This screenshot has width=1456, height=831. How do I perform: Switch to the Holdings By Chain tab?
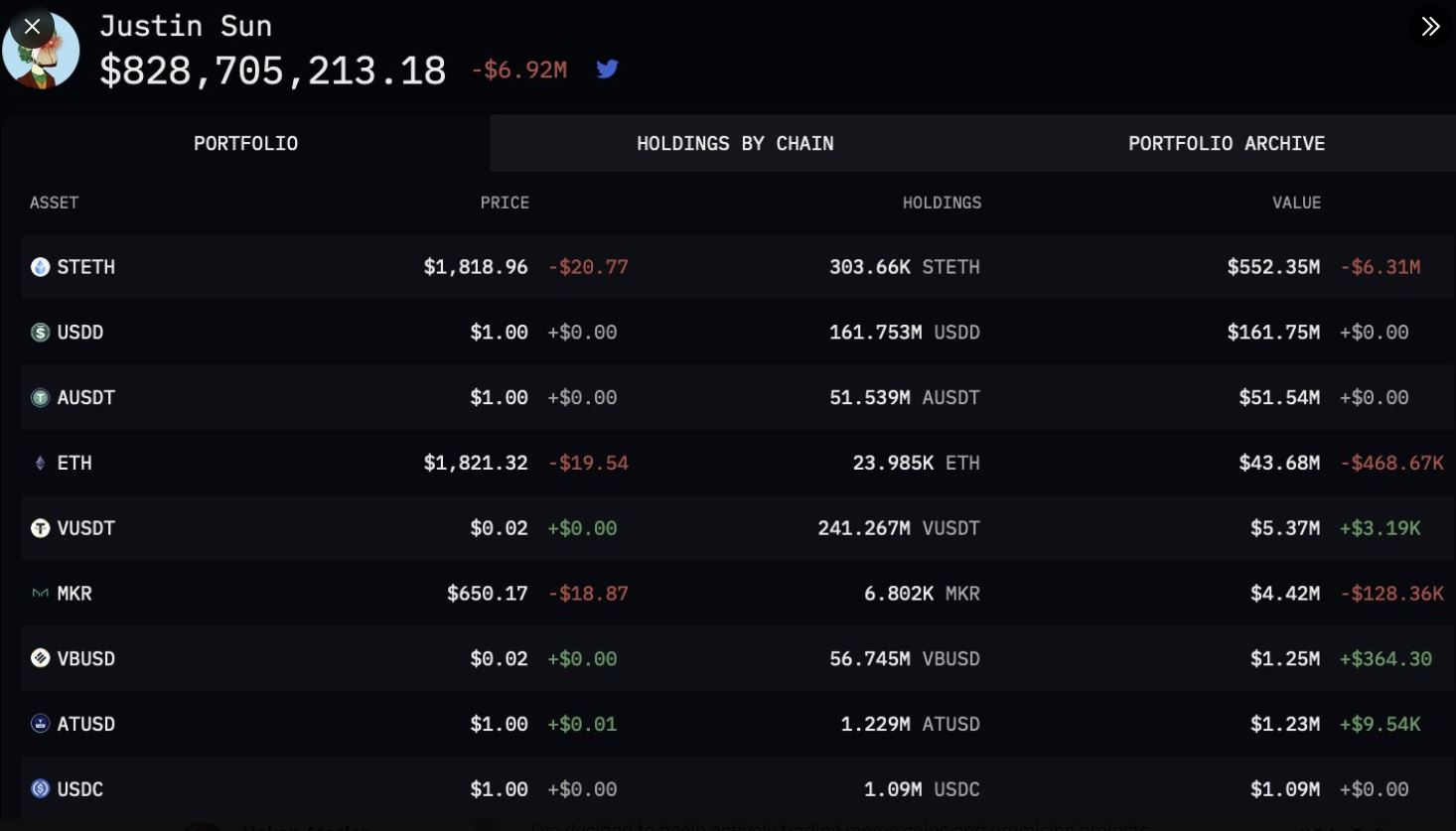tap(735, 143)
